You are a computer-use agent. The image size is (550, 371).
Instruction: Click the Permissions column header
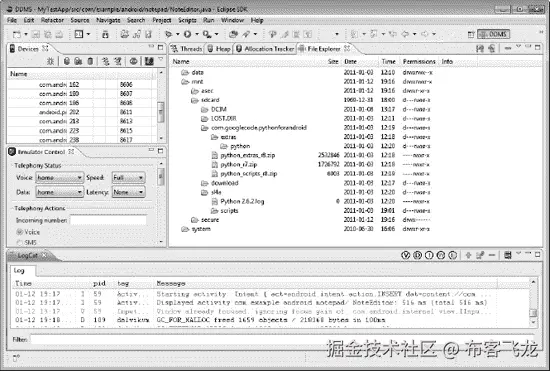tap(419, 61)
